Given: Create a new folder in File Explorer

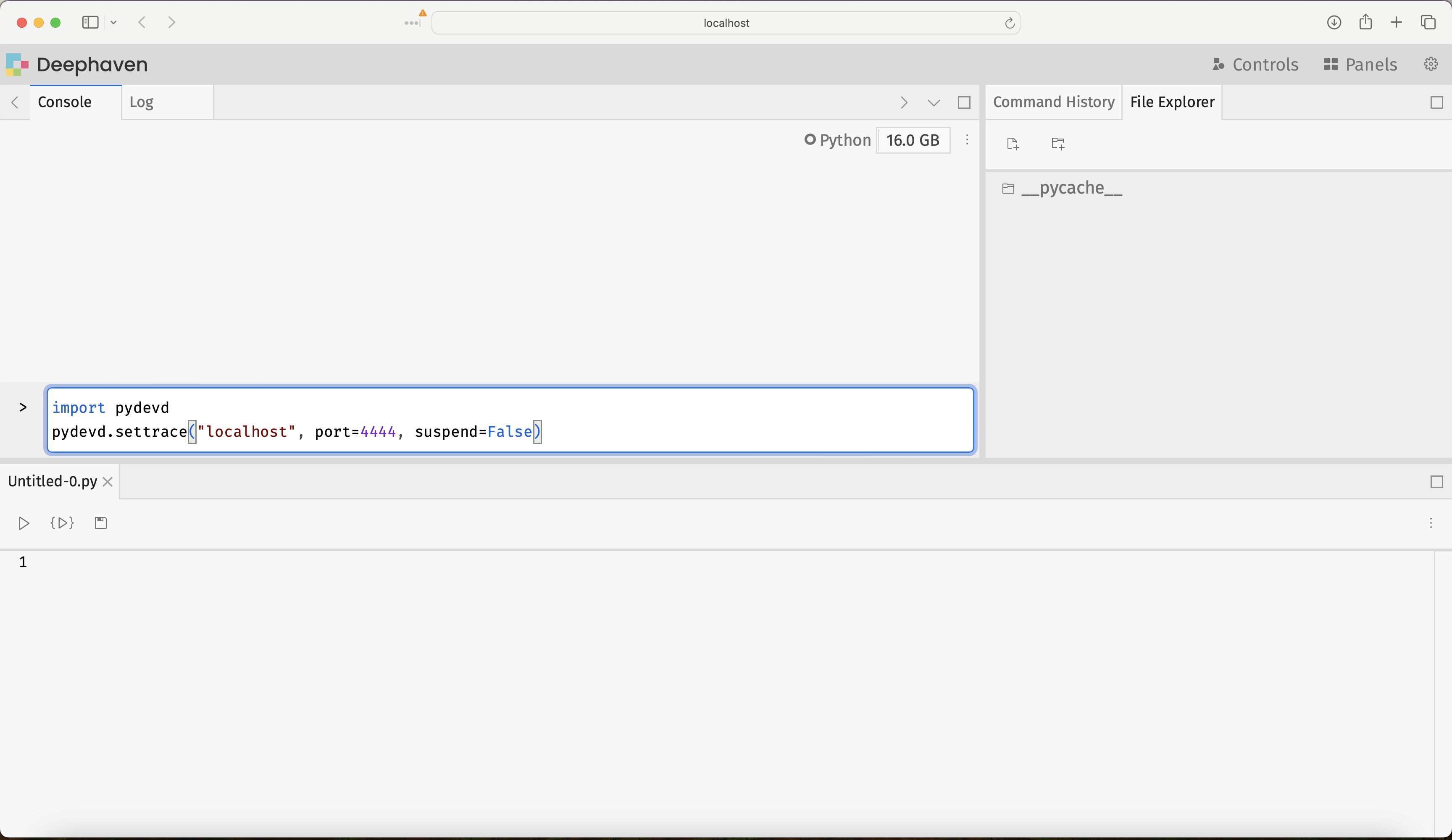Looking at the screenshot, I should coord(1057,144).
